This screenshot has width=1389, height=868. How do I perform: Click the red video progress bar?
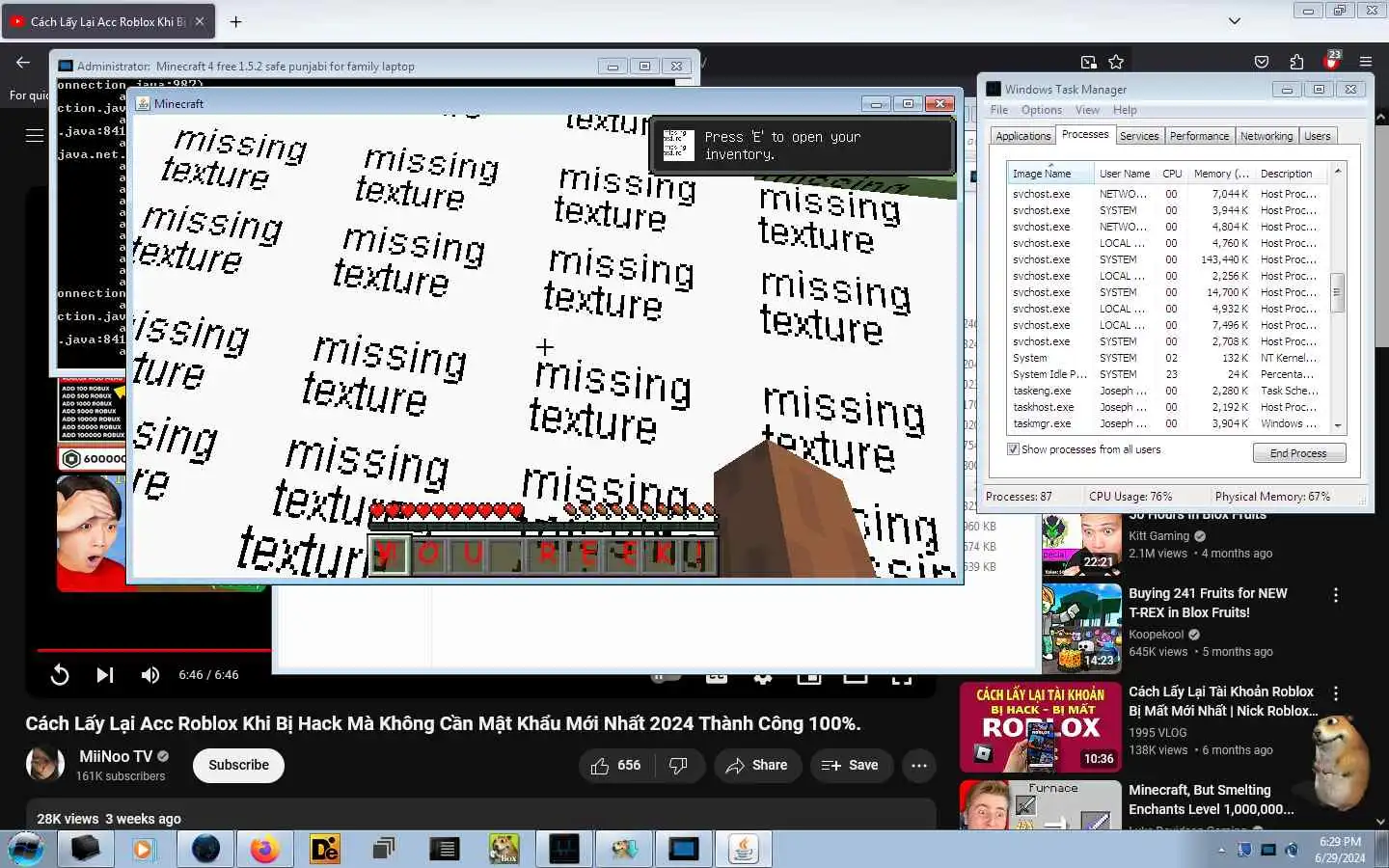point(154,650)
